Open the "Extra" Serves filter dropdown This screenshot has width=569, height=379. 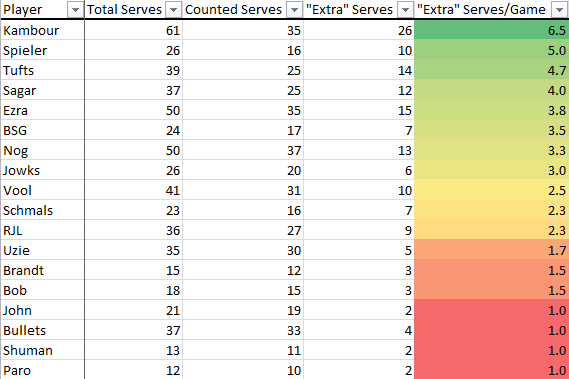pos(405,10)
